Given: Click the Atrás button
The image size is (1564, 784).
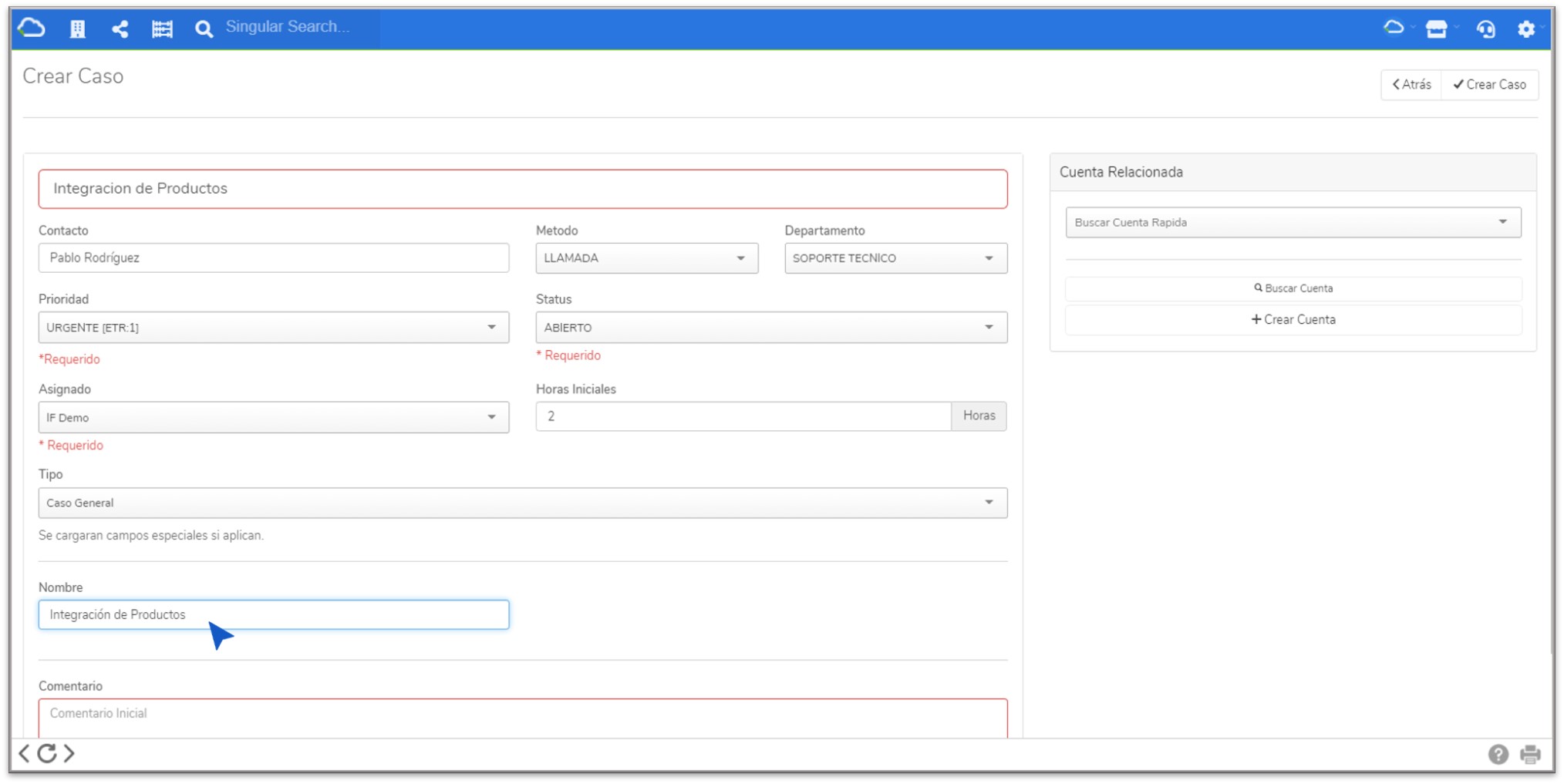Looking at the screenshot, I should (x=1411, y=84).
